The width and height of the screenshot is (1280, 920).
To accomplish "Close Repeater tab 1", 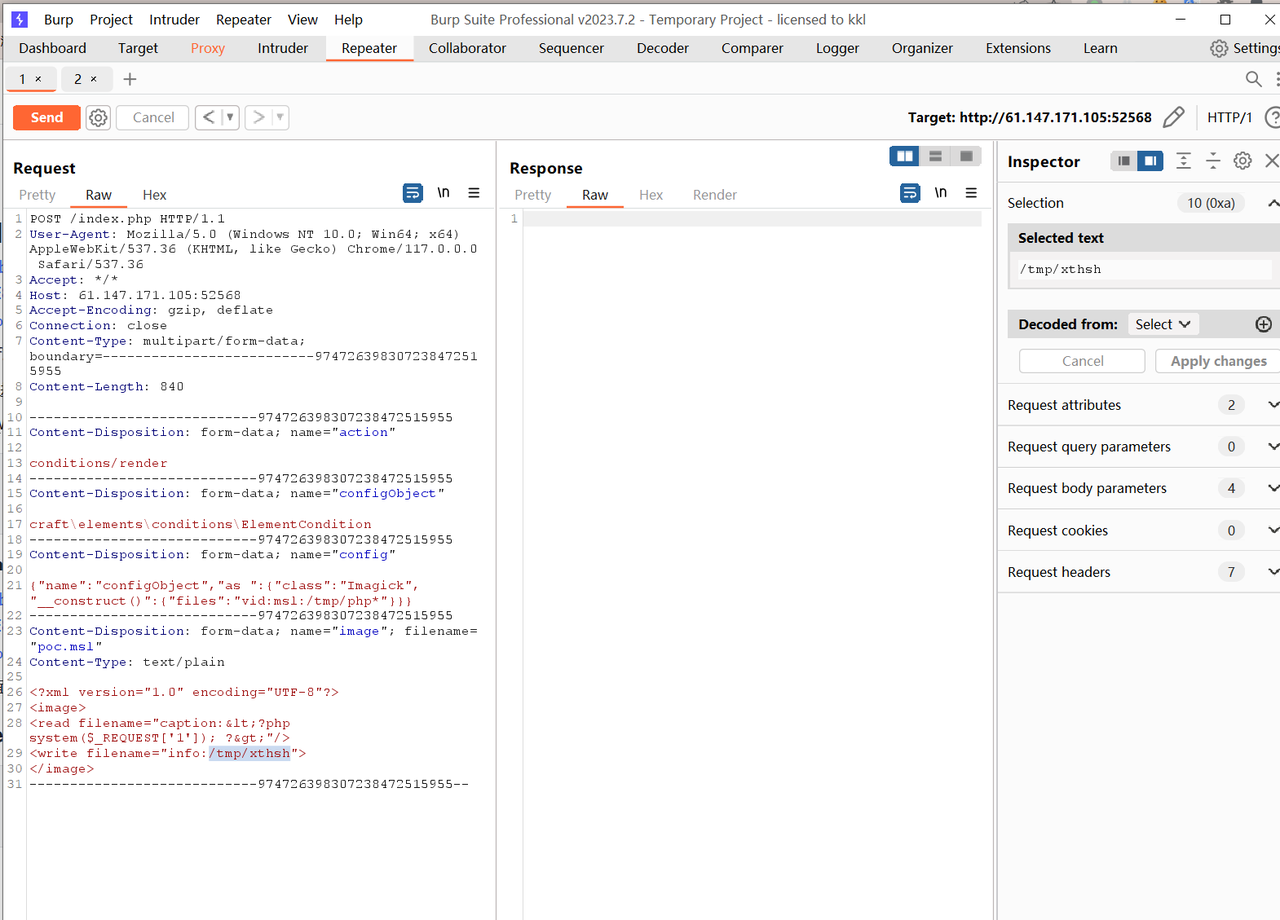I will tap(38, 79).
